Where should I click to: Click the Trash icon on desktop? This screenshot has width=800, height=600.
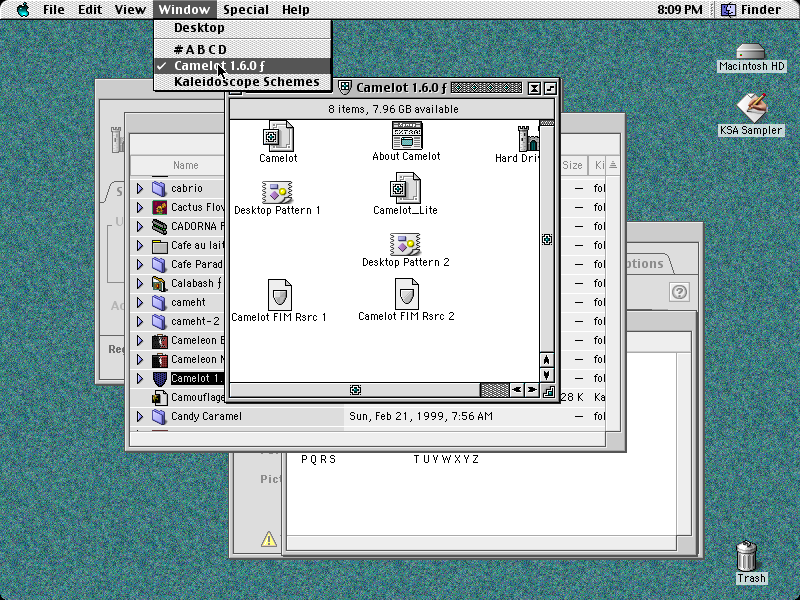747,556
